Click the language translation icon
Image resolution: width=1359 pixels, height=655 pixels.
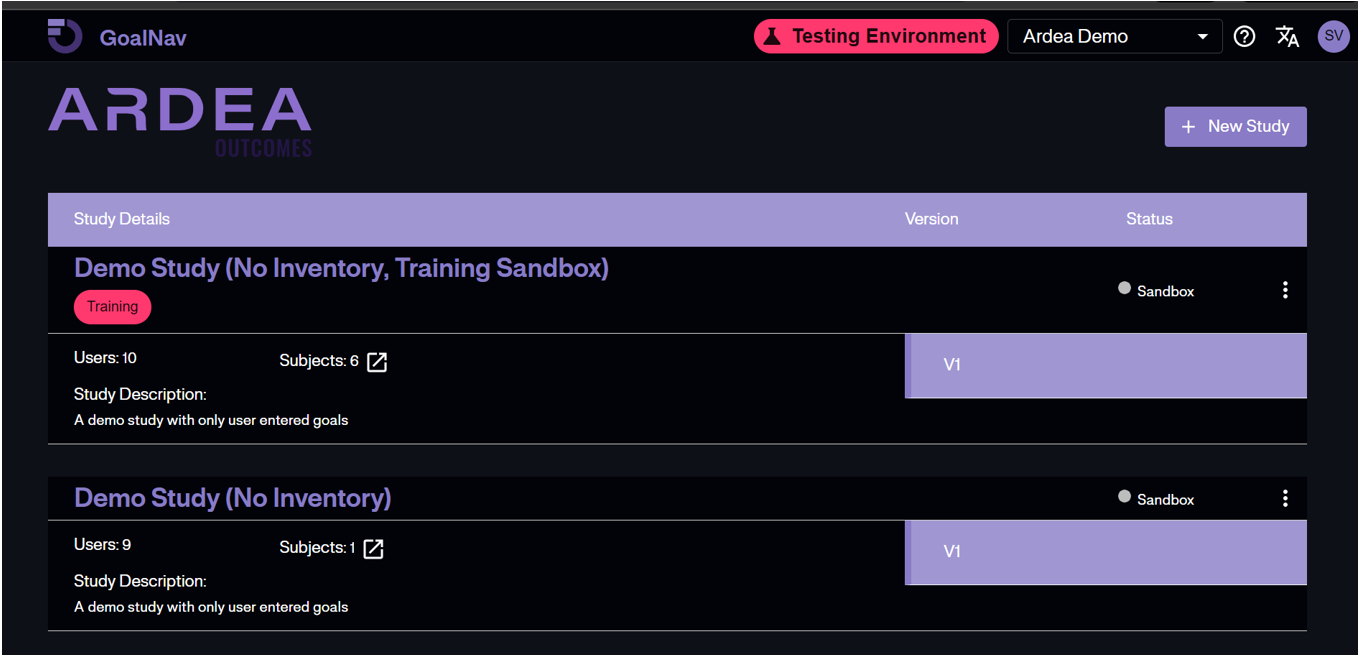click(1288, 36)
